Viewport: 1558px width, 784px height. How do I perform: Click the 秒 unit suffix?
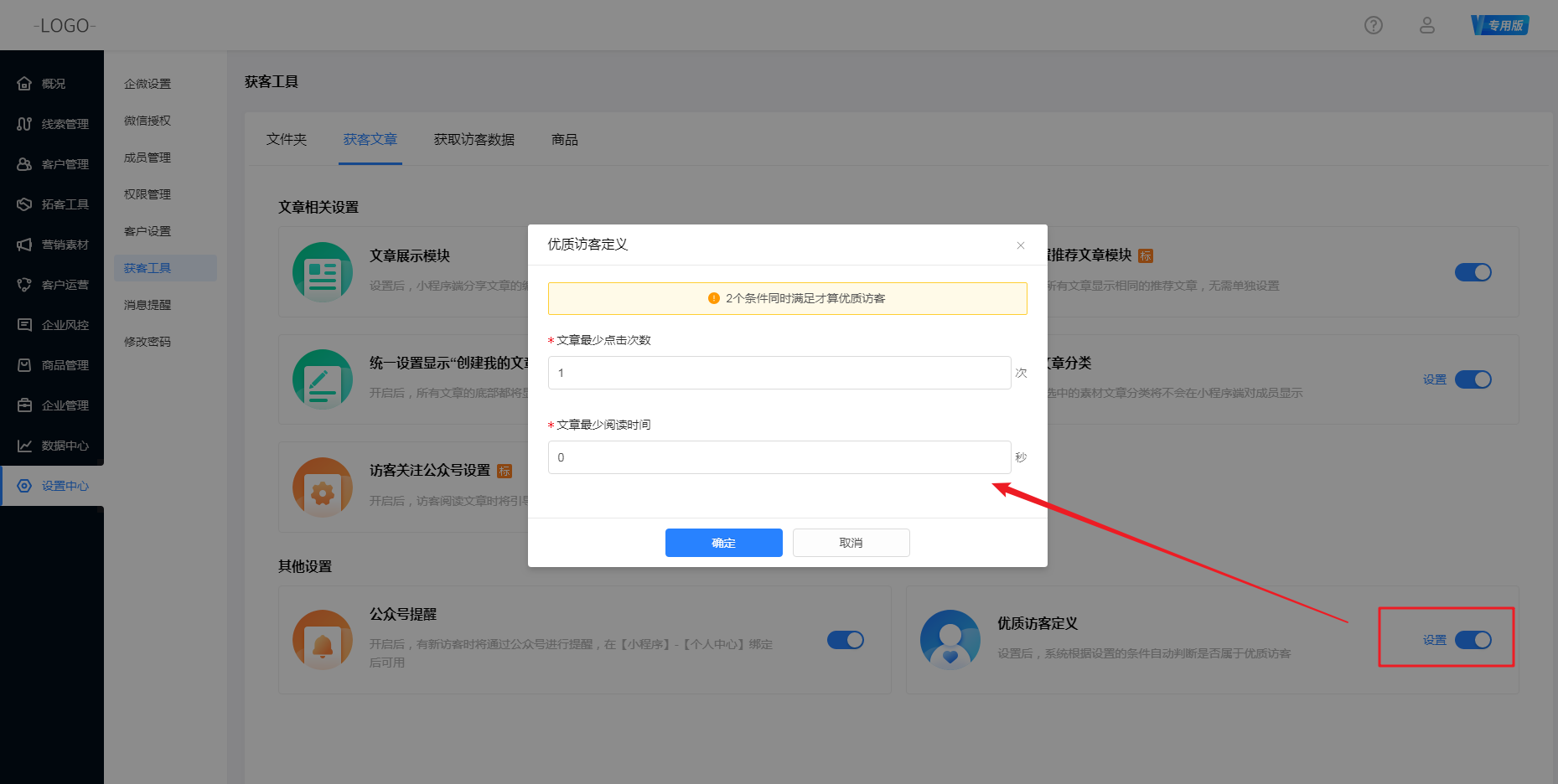click(1021, 457)
